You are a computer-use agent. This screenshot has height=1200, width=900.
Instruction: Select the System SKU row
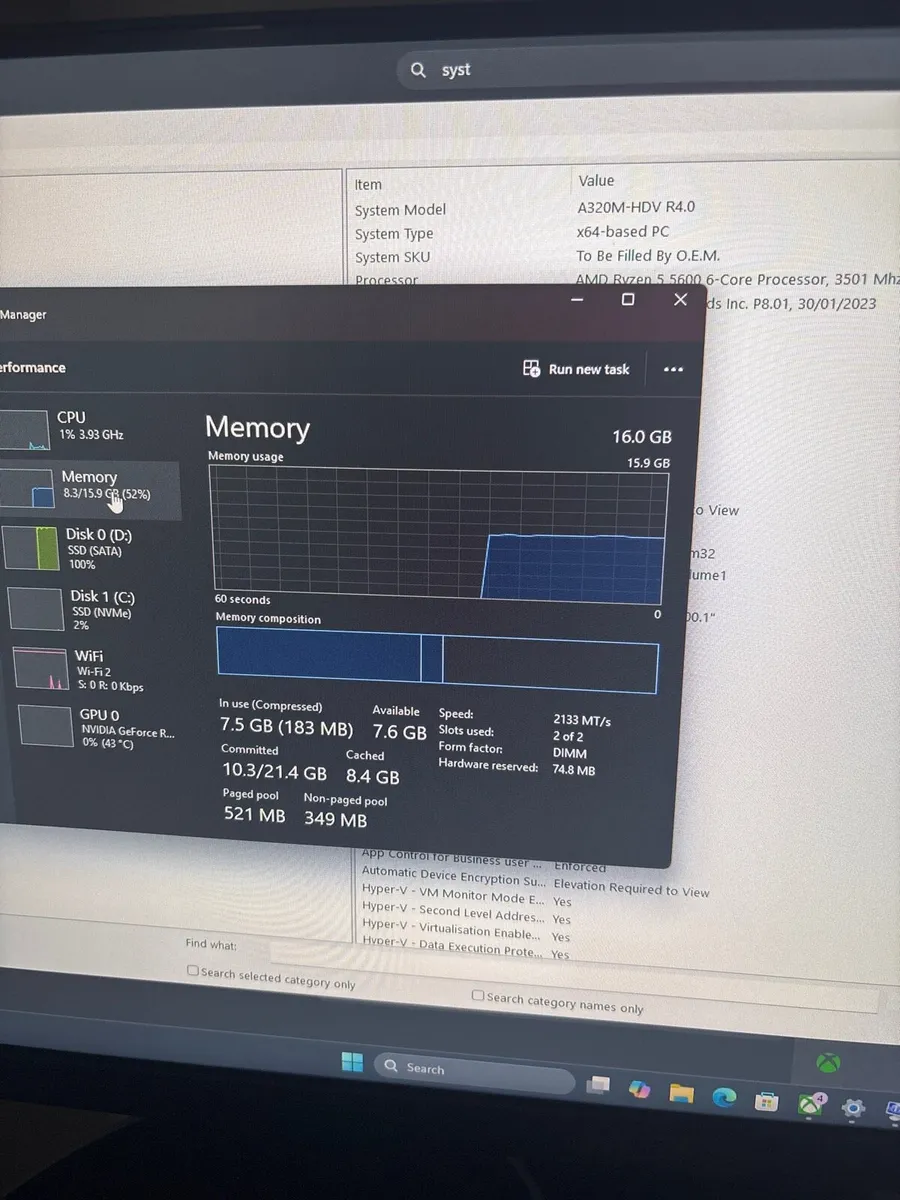[x=625, y=256]
